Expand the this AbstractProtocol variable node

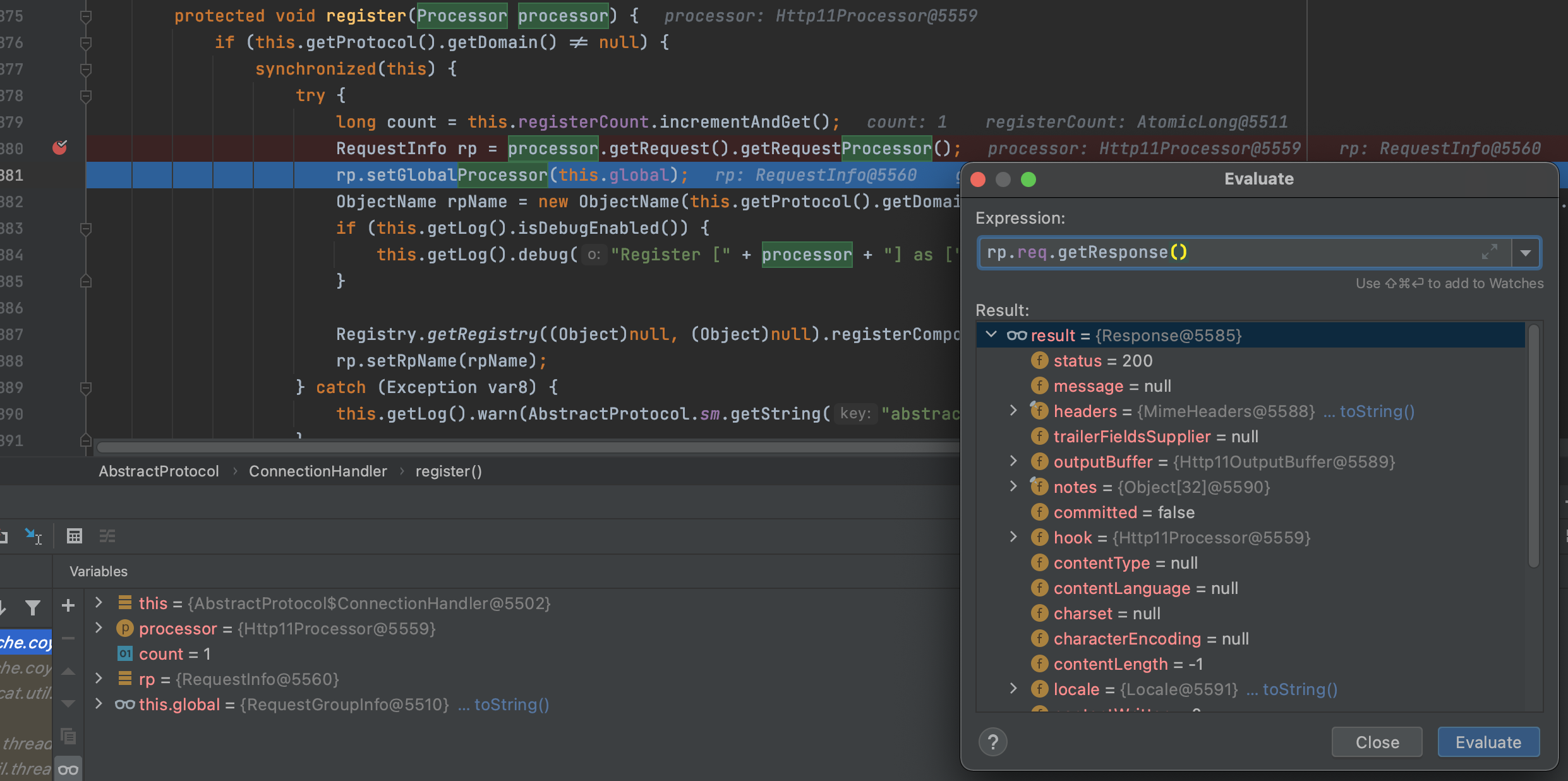97,602
